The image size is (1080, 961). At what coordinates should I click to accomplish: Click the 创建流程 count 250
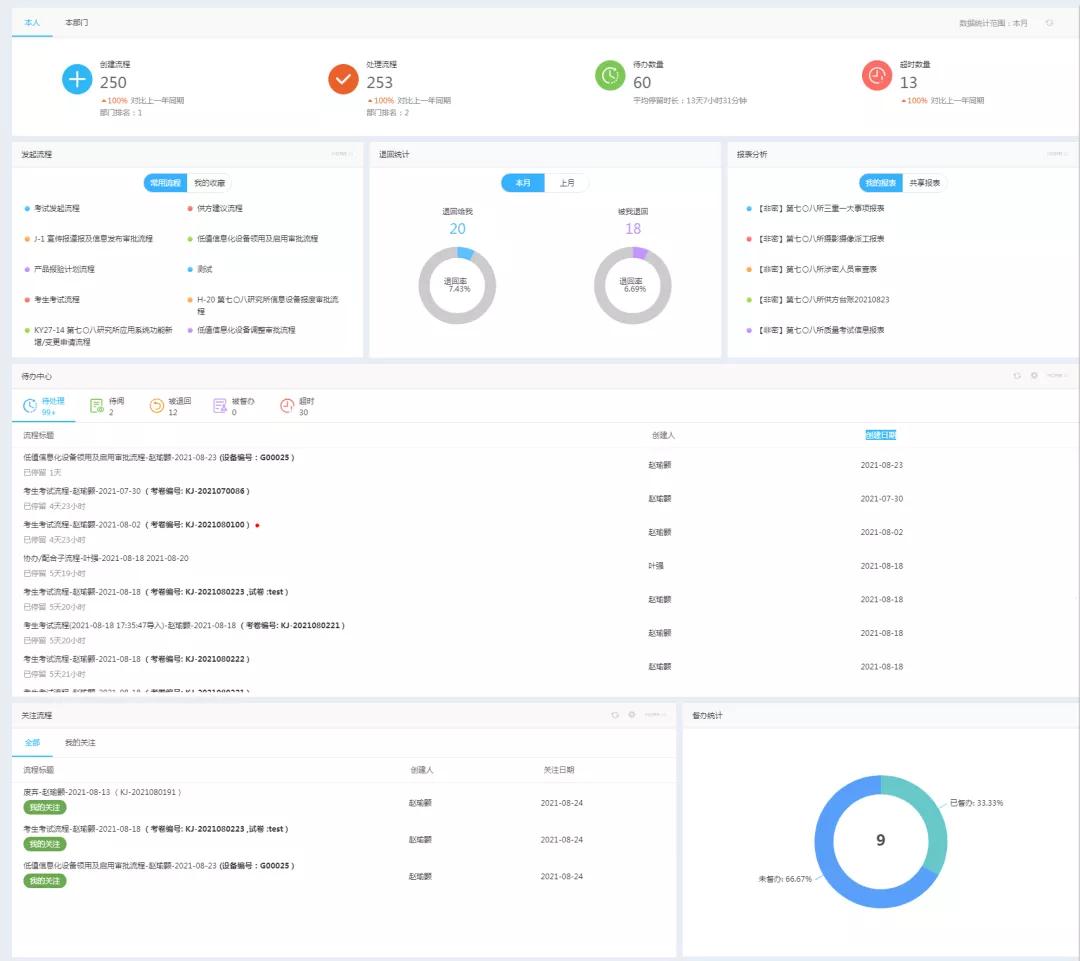tap(113, 83)
